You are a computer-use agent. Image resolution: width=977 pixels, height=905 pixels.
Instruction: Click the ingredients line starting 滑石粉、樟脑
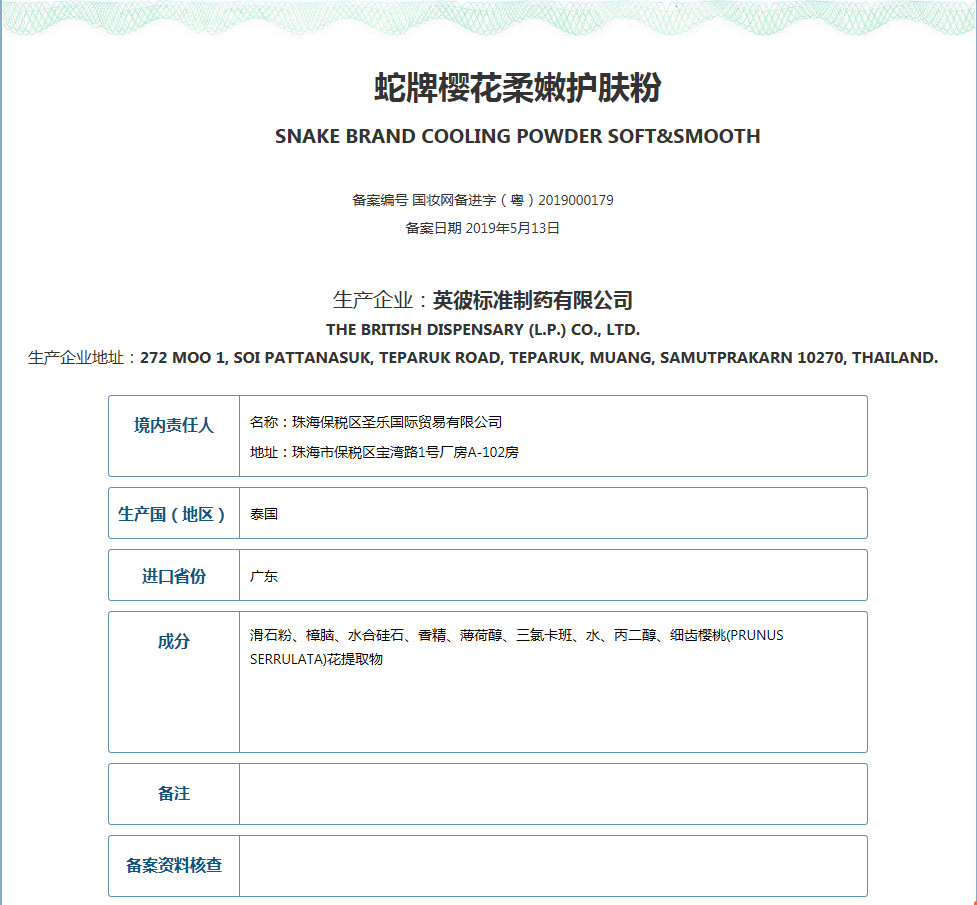coord(517,635)
